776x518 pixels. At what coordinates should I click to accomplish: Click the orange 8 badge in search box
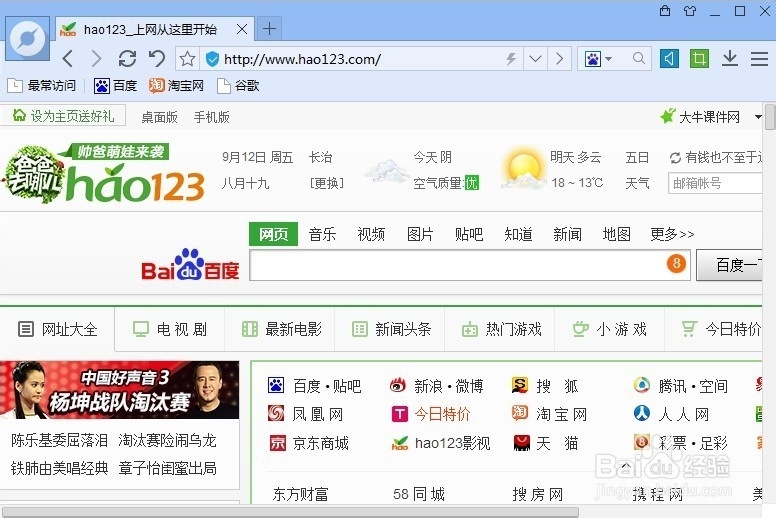click(676, 263)
